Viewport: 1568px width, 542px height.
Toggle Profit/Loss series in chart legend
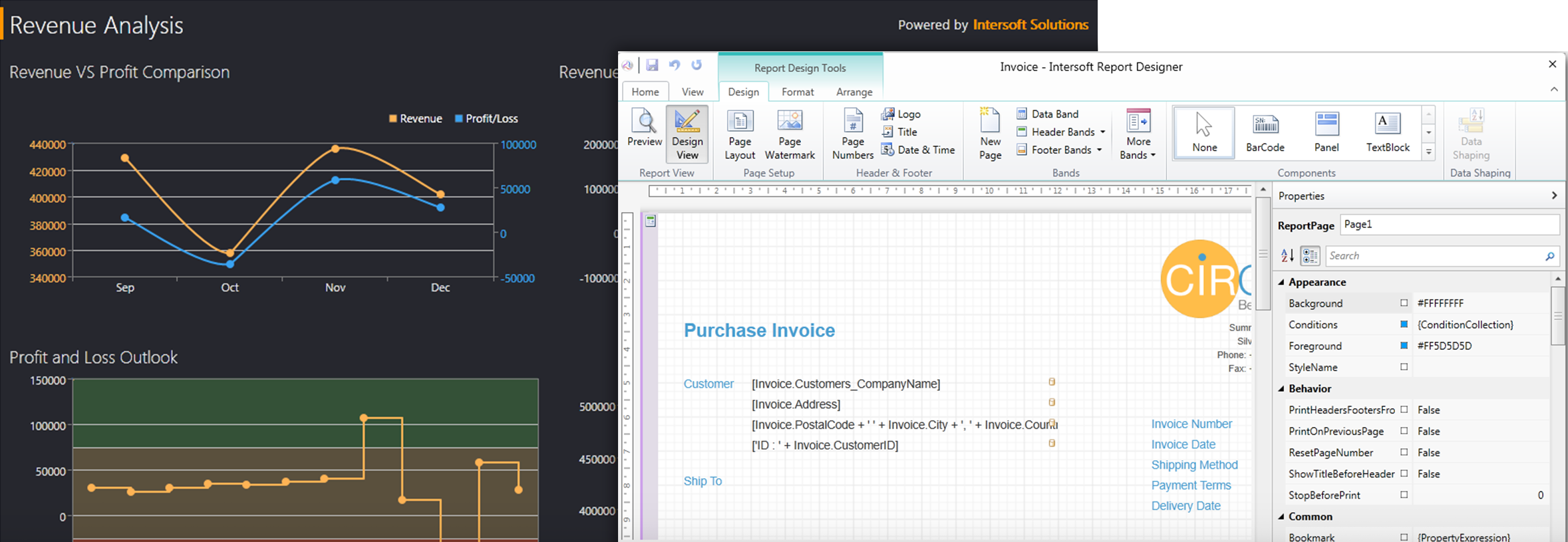(486, 118)
